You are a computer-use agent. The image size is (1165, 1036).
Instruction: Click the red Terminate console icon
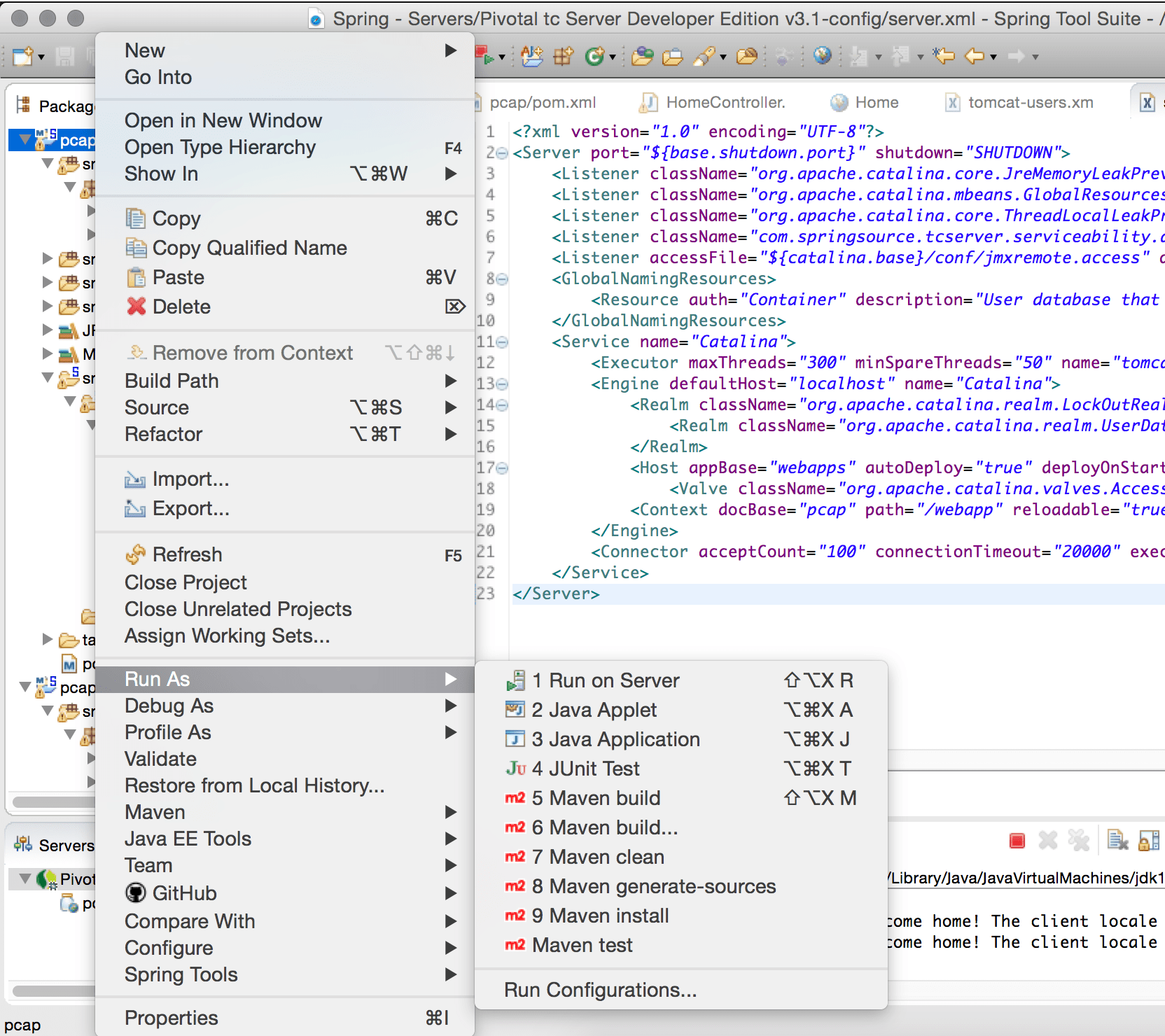pos(1017,840)
